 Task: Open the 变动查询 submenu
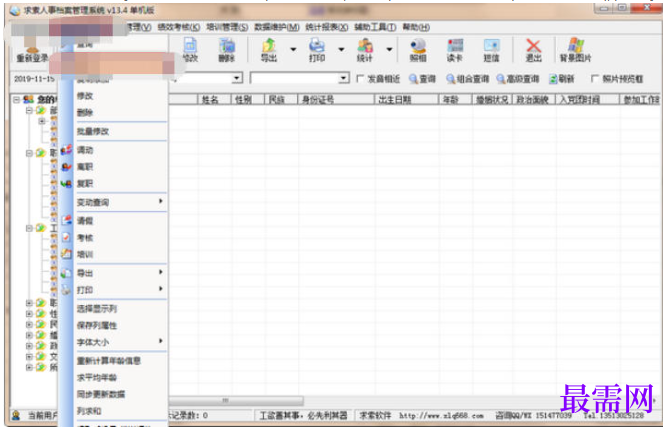pos(114,202)
